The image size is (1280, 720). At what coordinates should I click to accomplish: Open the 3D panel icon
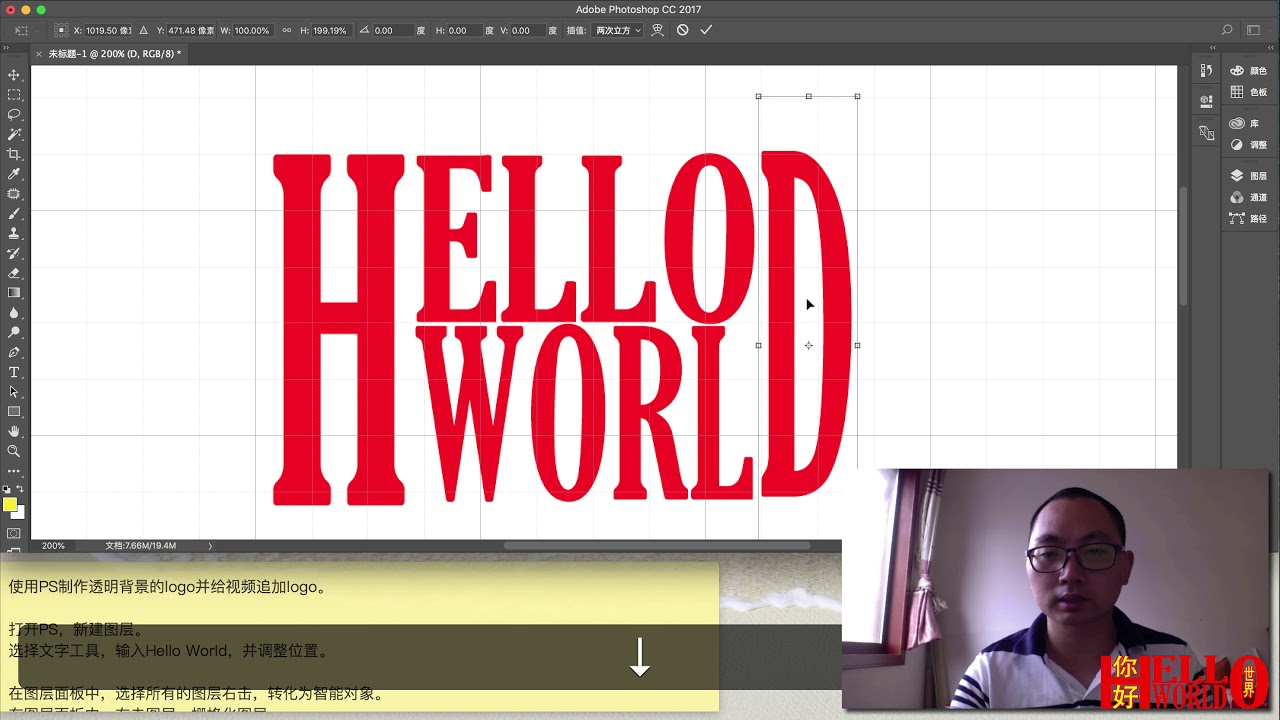pyautogui.click(x=1207, y=132)
